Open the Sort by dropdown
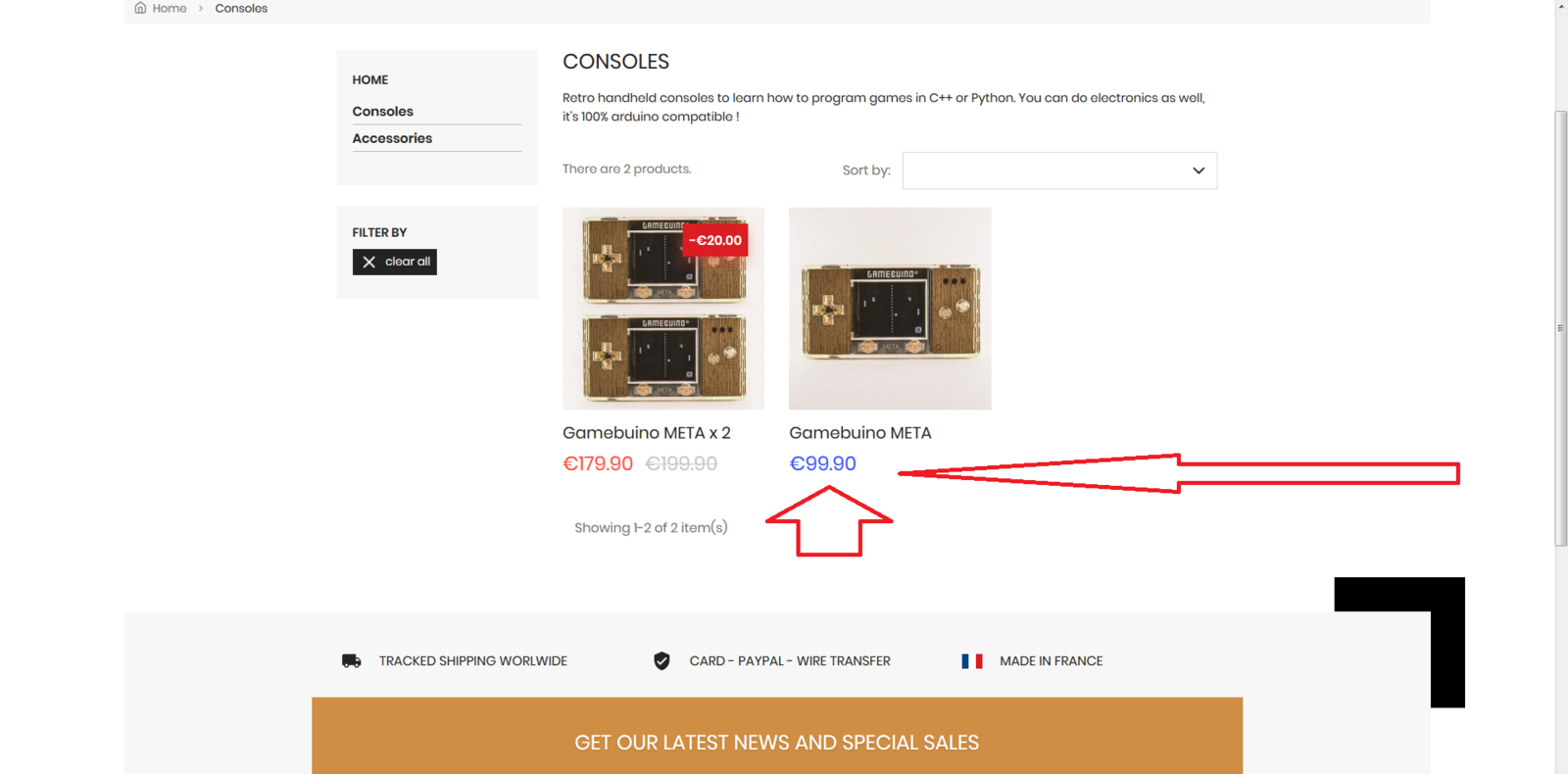 pyautogui.click(x=1059, y=170)
